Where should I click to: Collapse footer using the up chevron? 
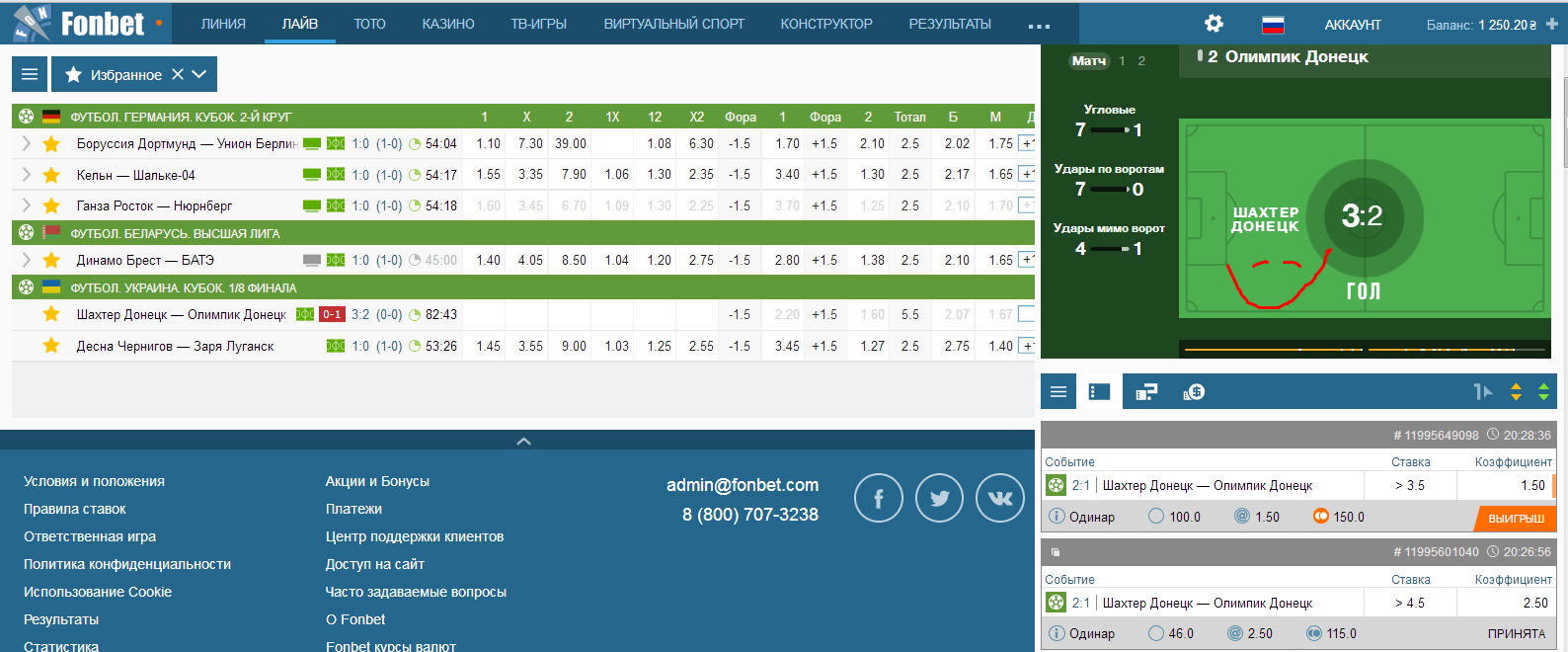click(523, 442)
